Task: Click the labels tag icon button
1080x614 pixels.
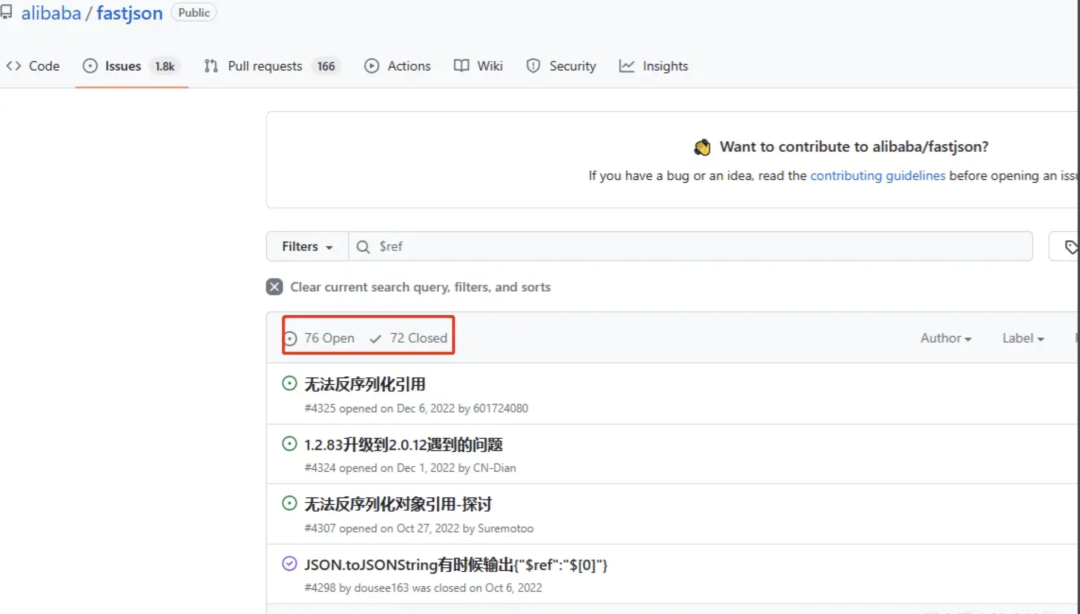Action: (1068, 246)
